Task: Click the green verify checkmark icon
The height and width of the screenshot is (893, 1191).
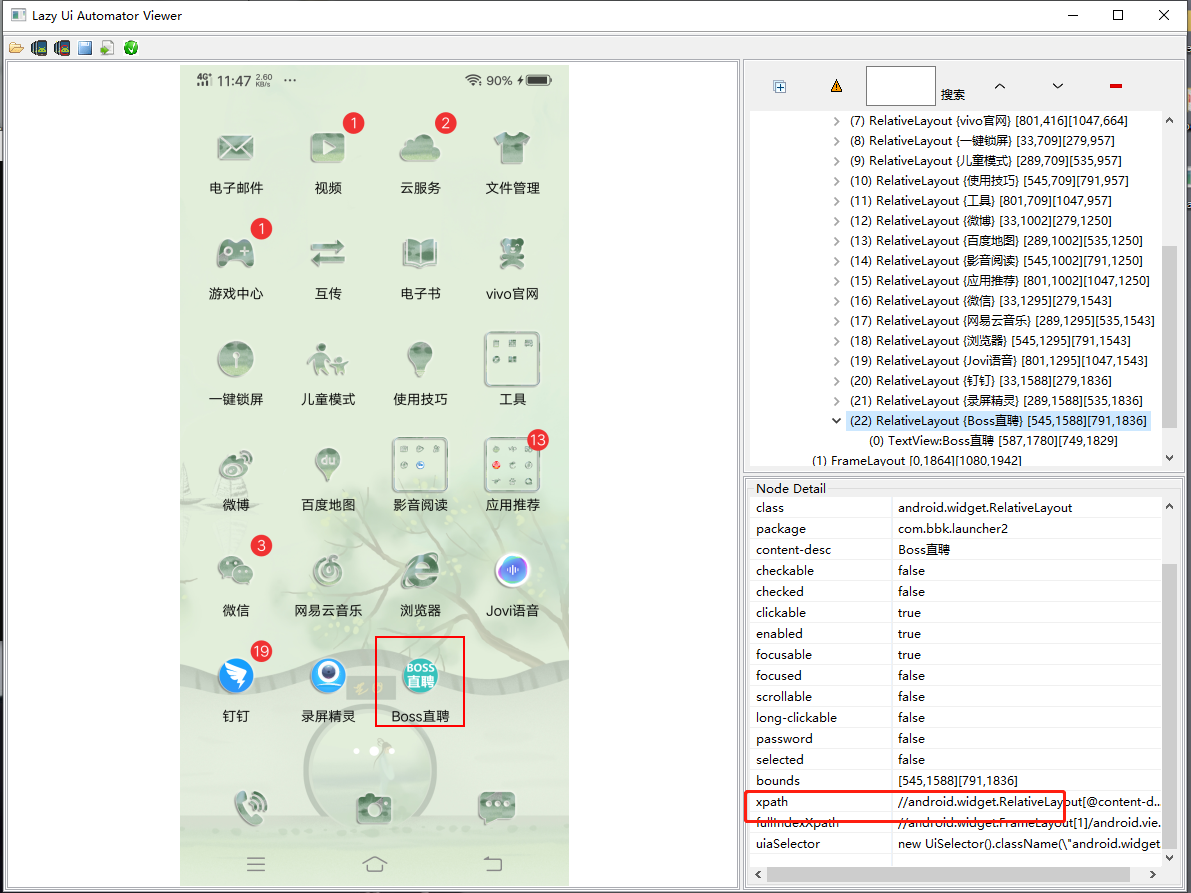Action: coord(130,47)
